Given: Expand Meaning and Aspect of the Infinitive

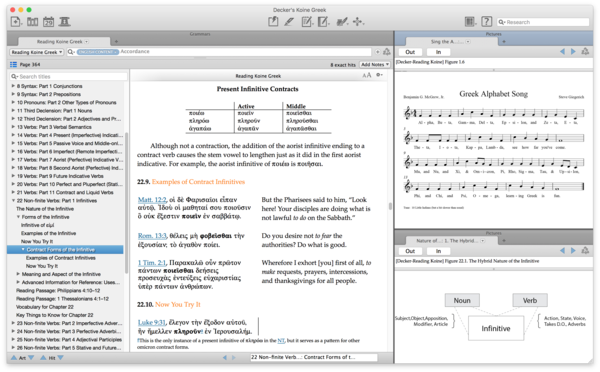Looking at the screenshot, I should click(x=18, y=274).
